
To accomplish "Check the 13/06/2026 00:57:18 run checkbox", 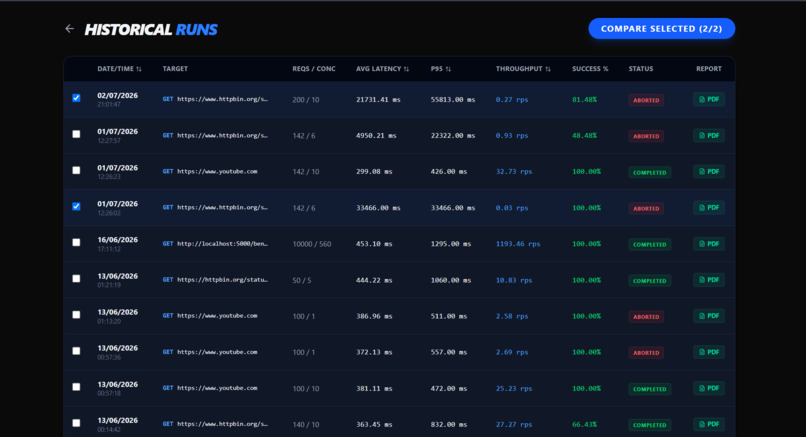I will (x=76, y=387).
